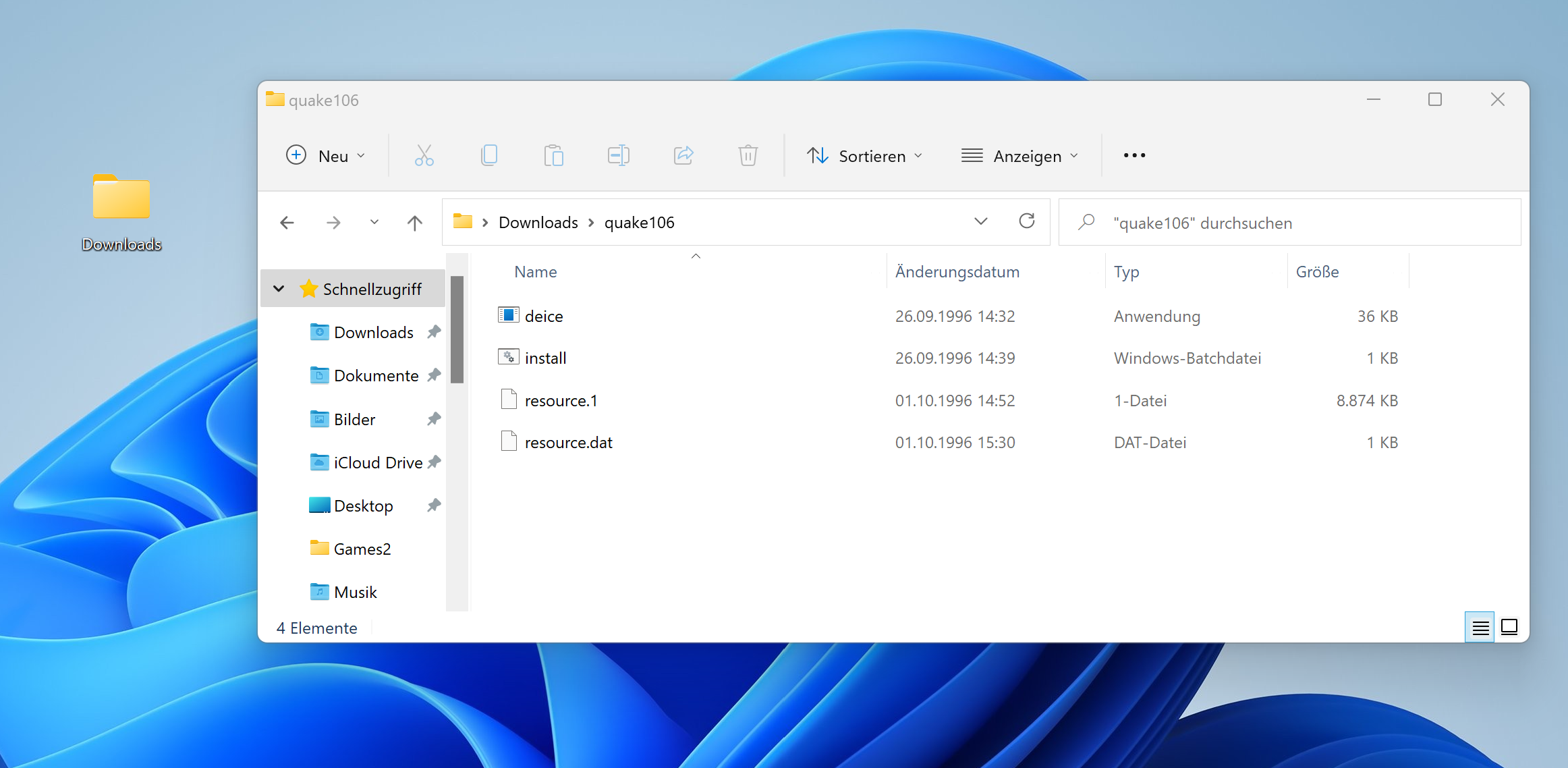Sort by the Typ column header
Viewport: 1568px width, 768px height.
point(1127,272)
